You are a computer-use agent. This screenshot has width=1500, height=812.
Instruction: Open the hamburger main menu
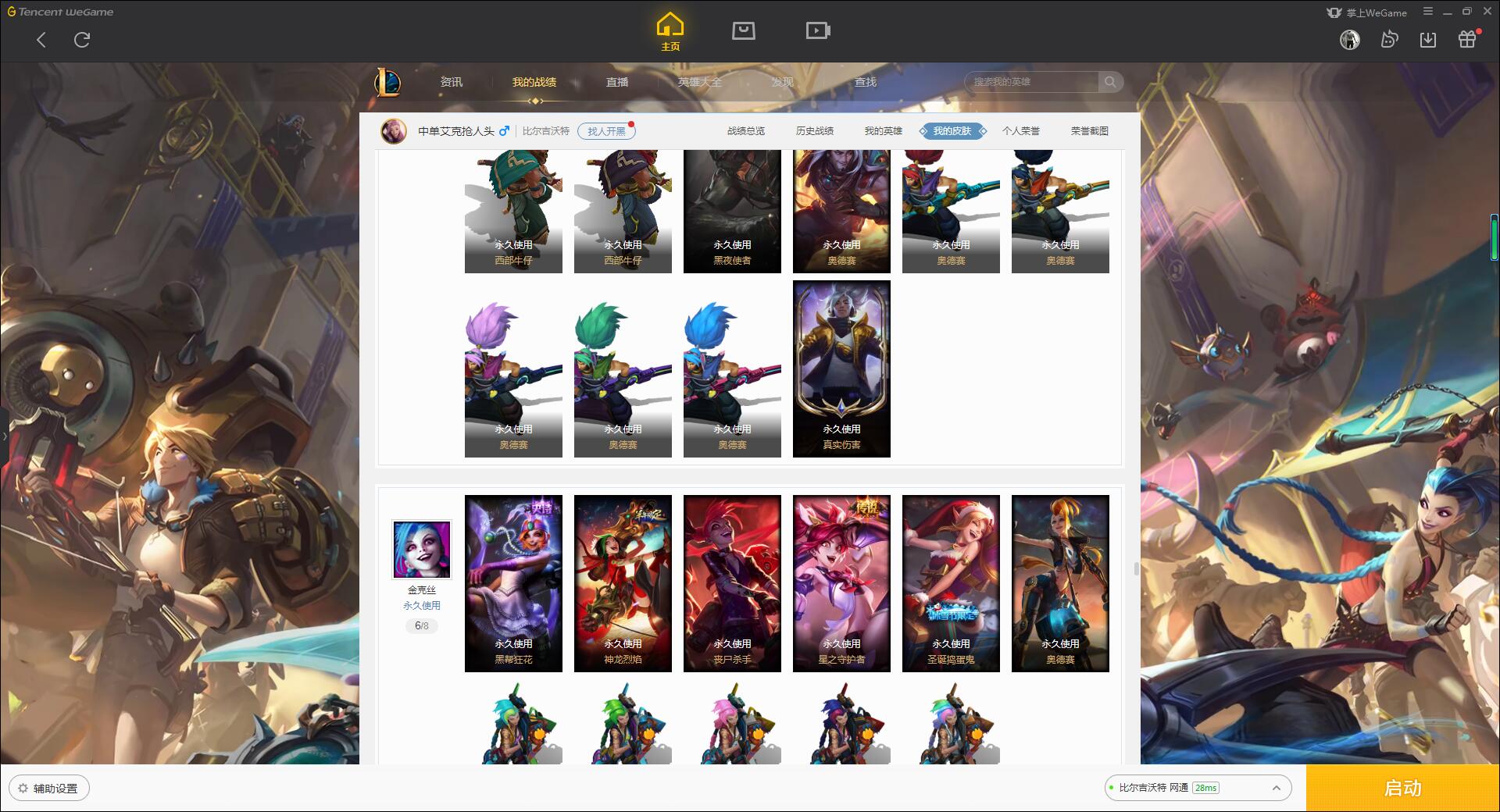point(1428,12)
